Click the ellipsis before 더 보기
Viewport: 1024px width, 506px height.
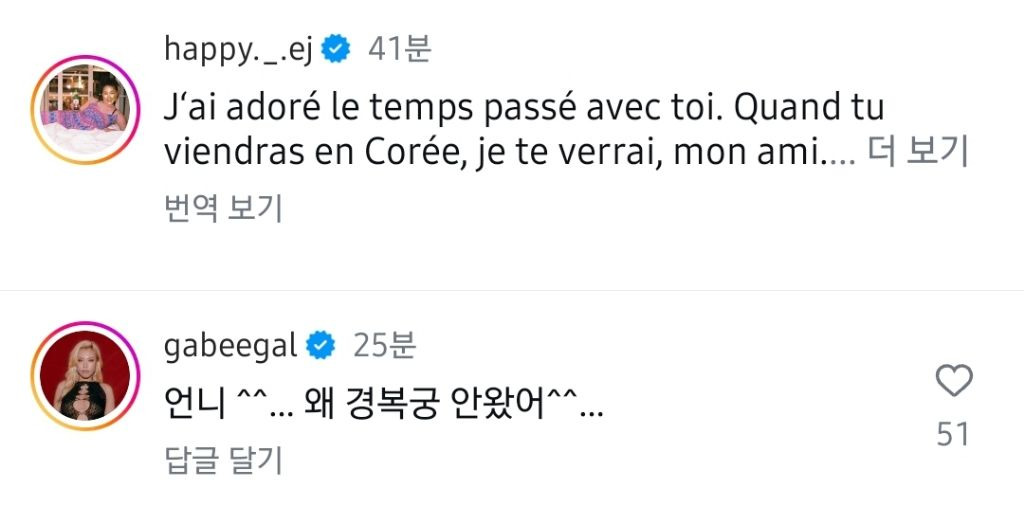842,155
